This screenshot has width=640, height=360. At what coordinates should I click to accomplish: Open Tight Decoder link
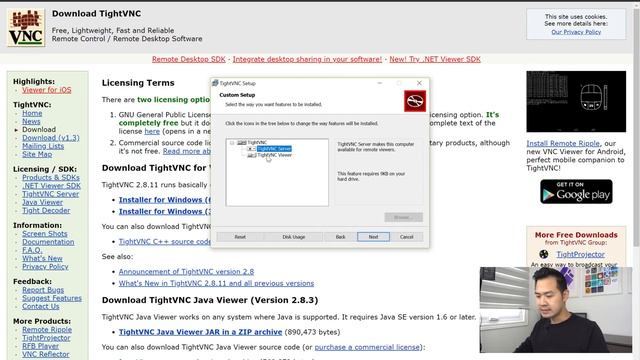pos(46,210)
